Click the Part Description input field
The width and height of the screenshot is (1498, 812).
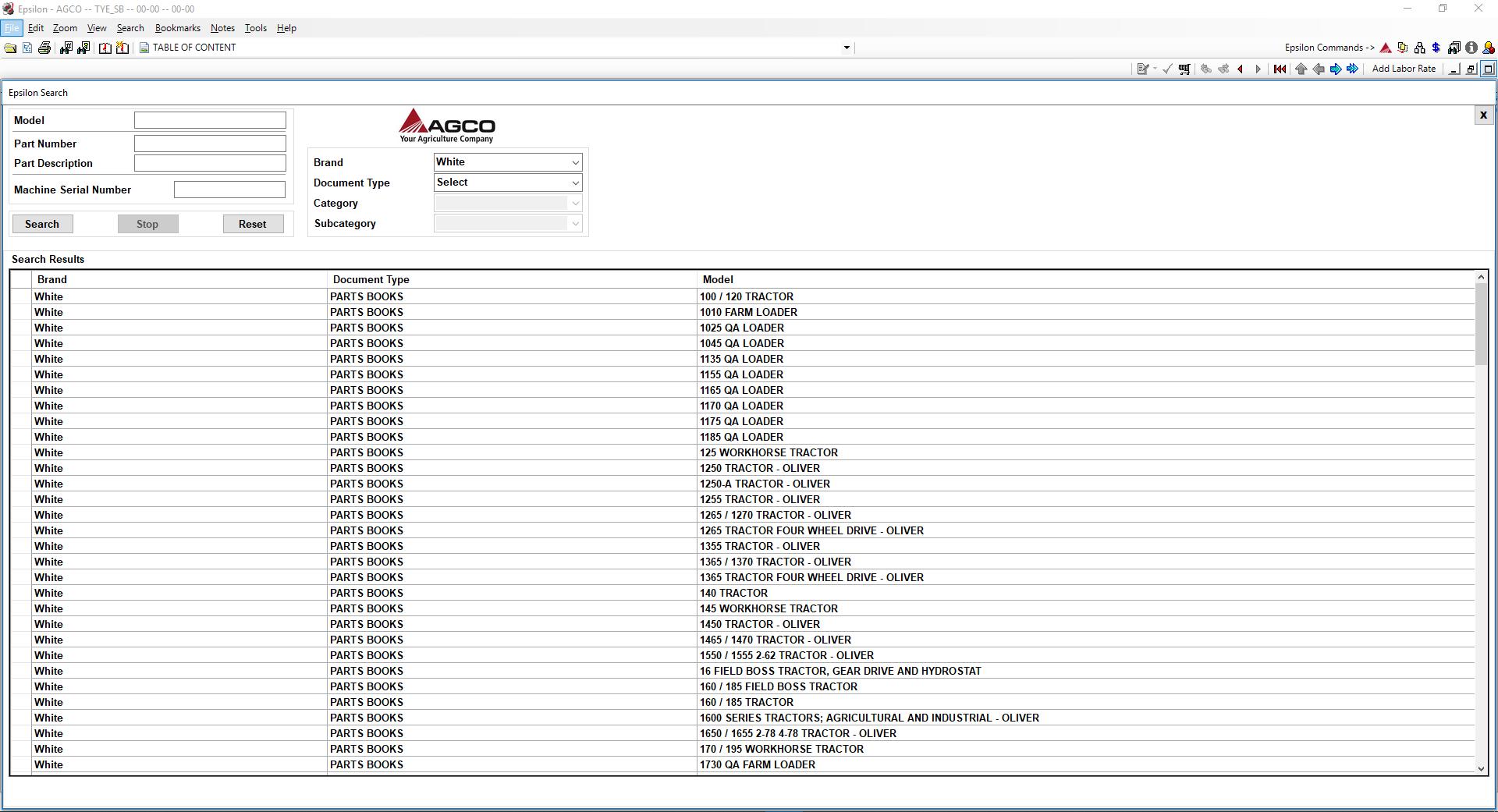click(x=210, y=163)
